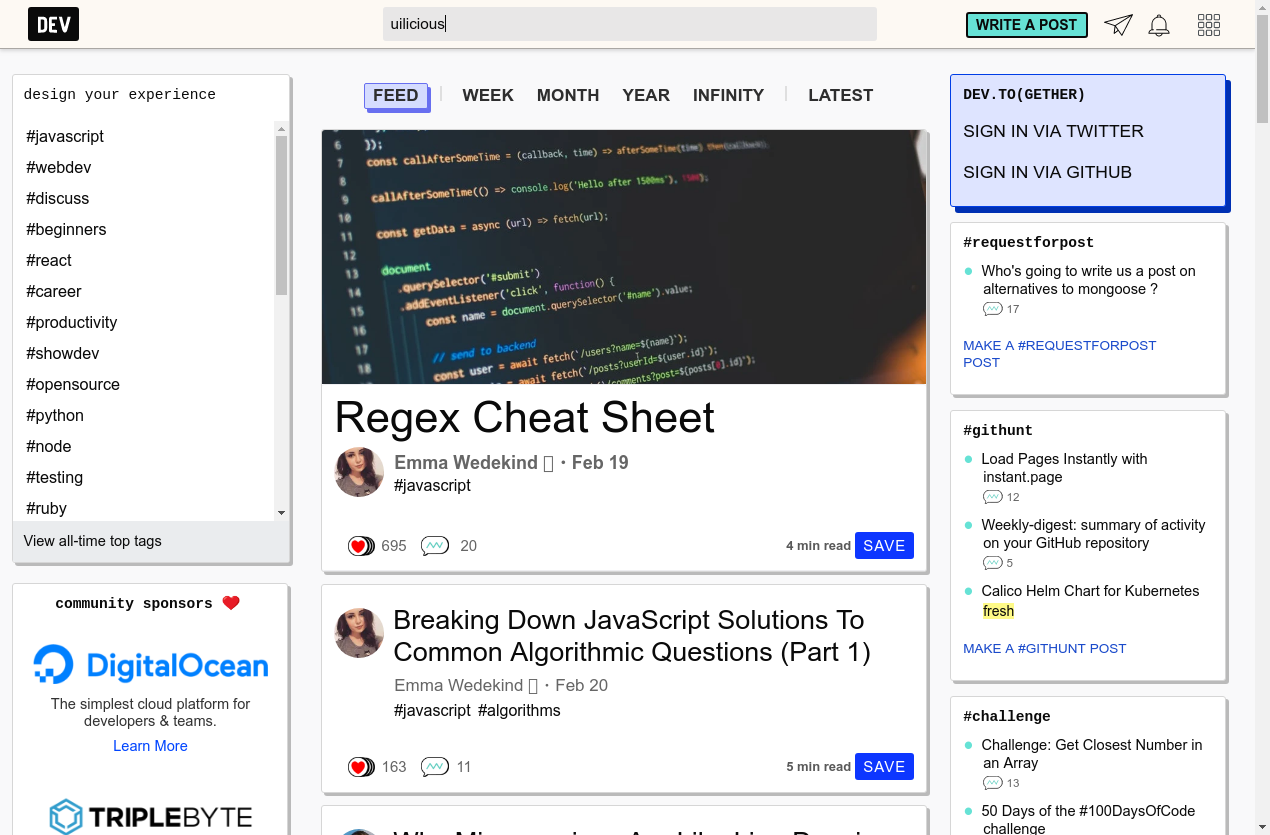Open the paper plane connect icon

(1118, 25)
